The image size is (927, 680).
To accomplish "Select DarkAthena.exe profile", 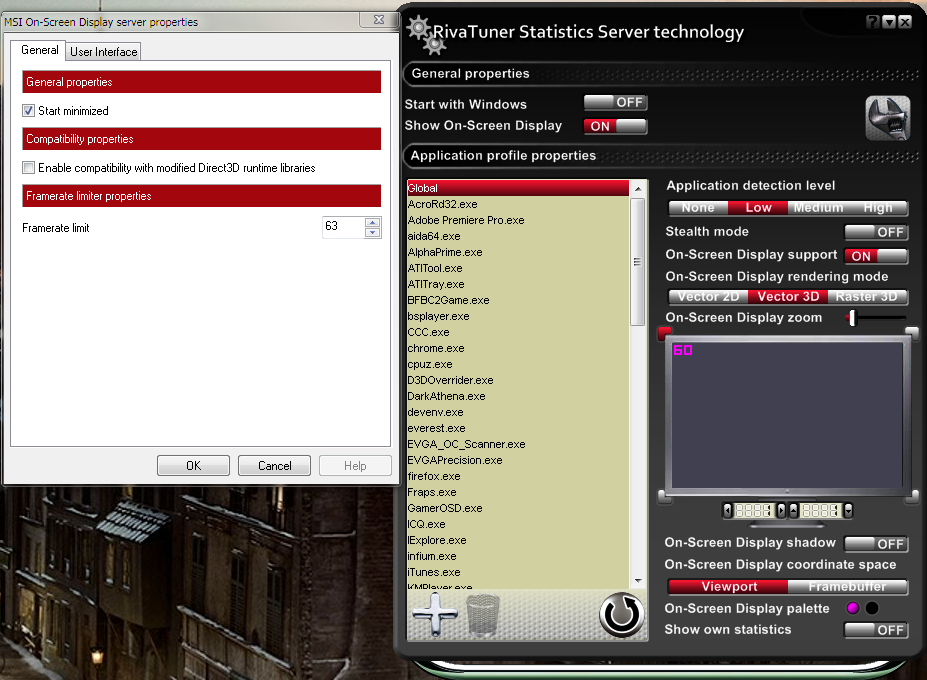I will point(518,396).
